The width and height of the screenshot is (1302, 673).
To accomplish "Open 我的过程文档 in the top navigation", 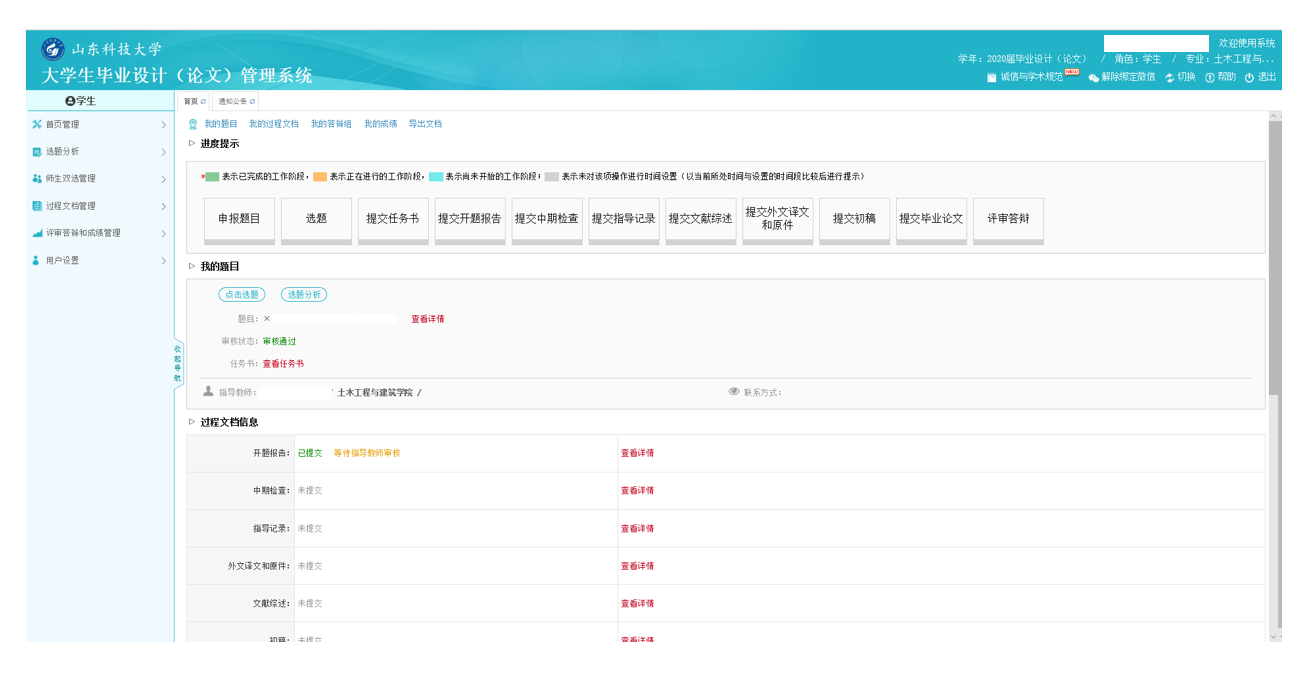I will pyautogui.click(x=273, y=124).
